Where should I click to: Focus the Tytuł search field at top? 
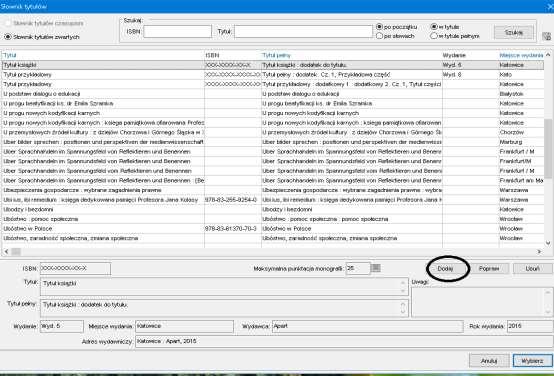pyautogui.click(x=303, y=31)
